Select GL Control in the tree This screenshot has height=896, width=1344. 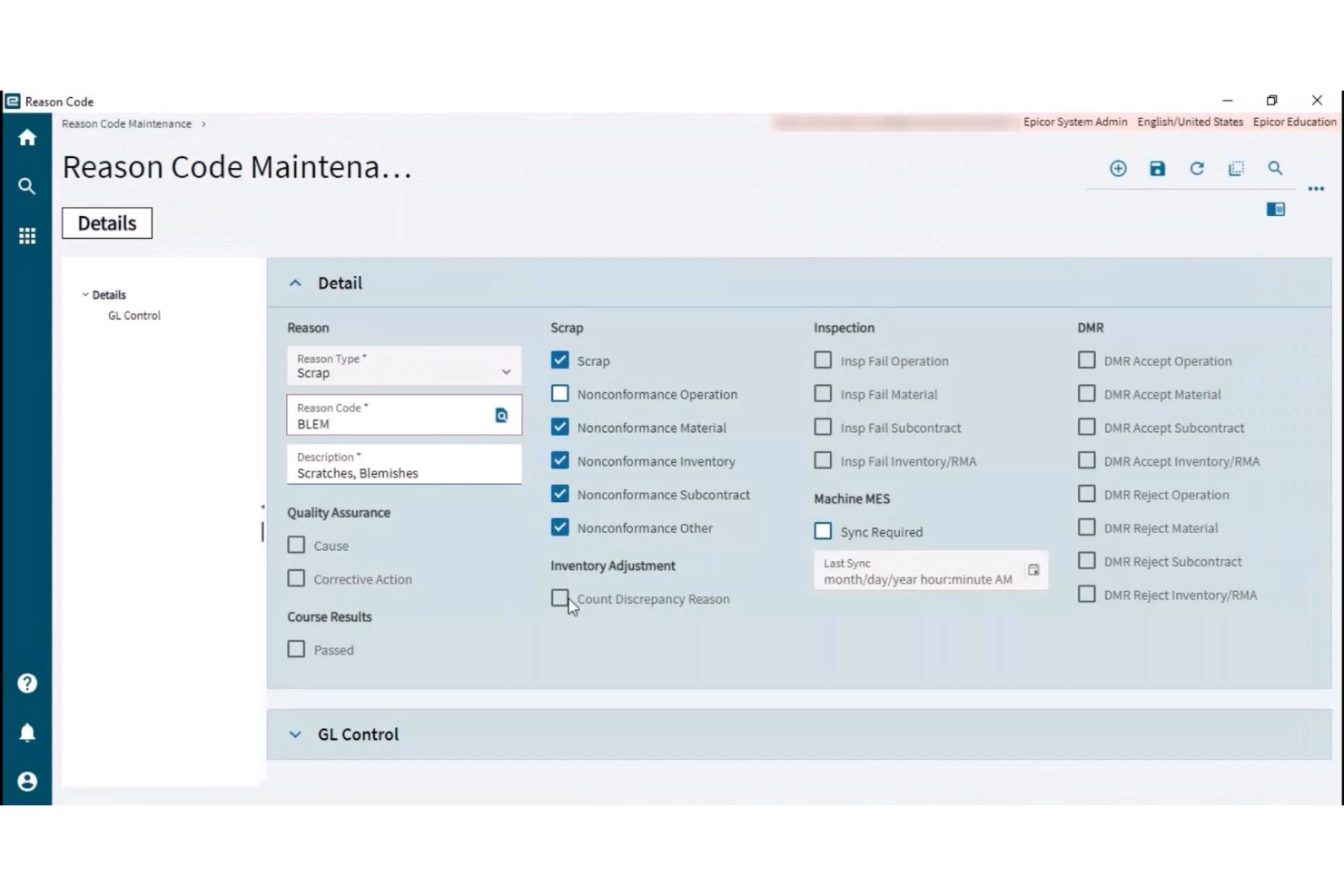[133, 315]
